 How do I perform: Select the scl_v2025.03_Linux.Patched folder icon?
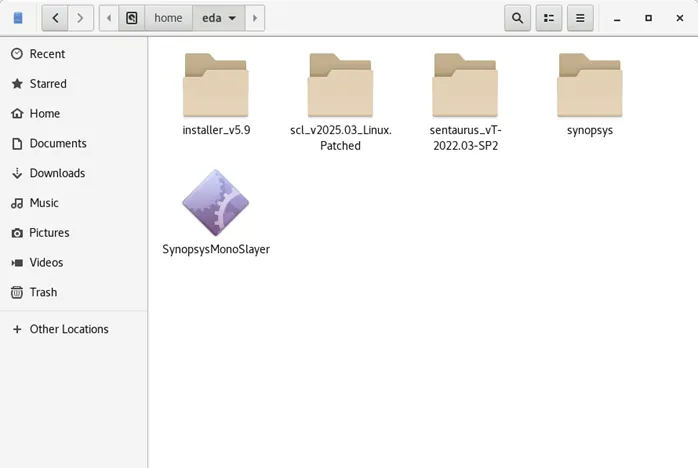(341, 85)
